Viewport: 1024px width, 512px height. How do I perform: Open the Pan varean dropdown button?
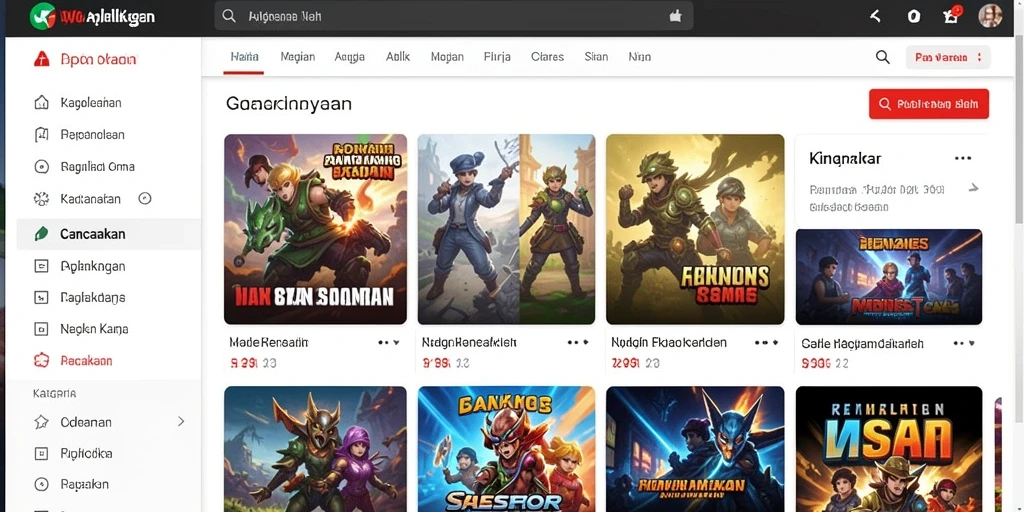pyautogui.click(x=948, y=57)
